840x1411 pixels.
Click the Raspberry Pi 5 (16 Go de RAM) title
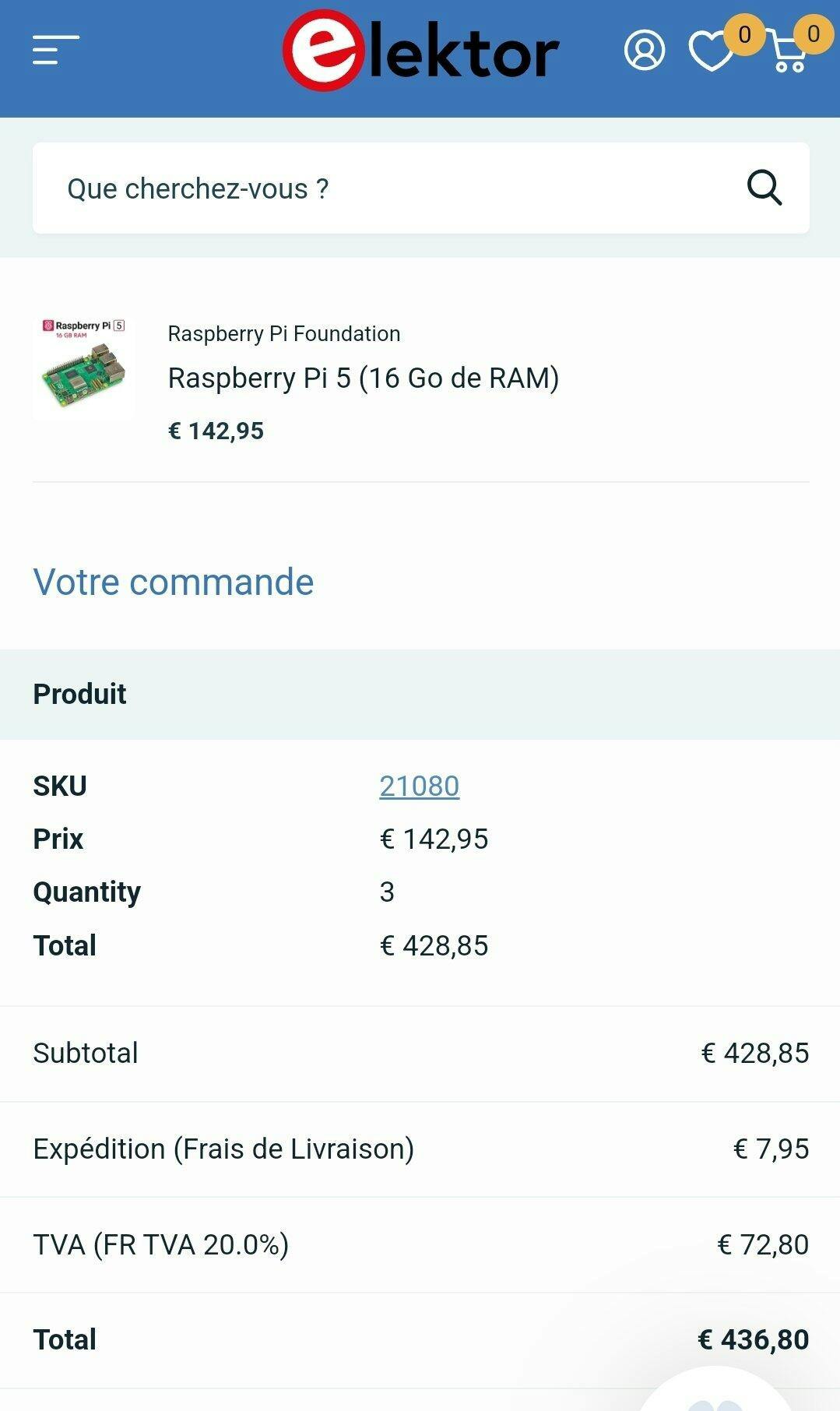click(x=364, y=378)
